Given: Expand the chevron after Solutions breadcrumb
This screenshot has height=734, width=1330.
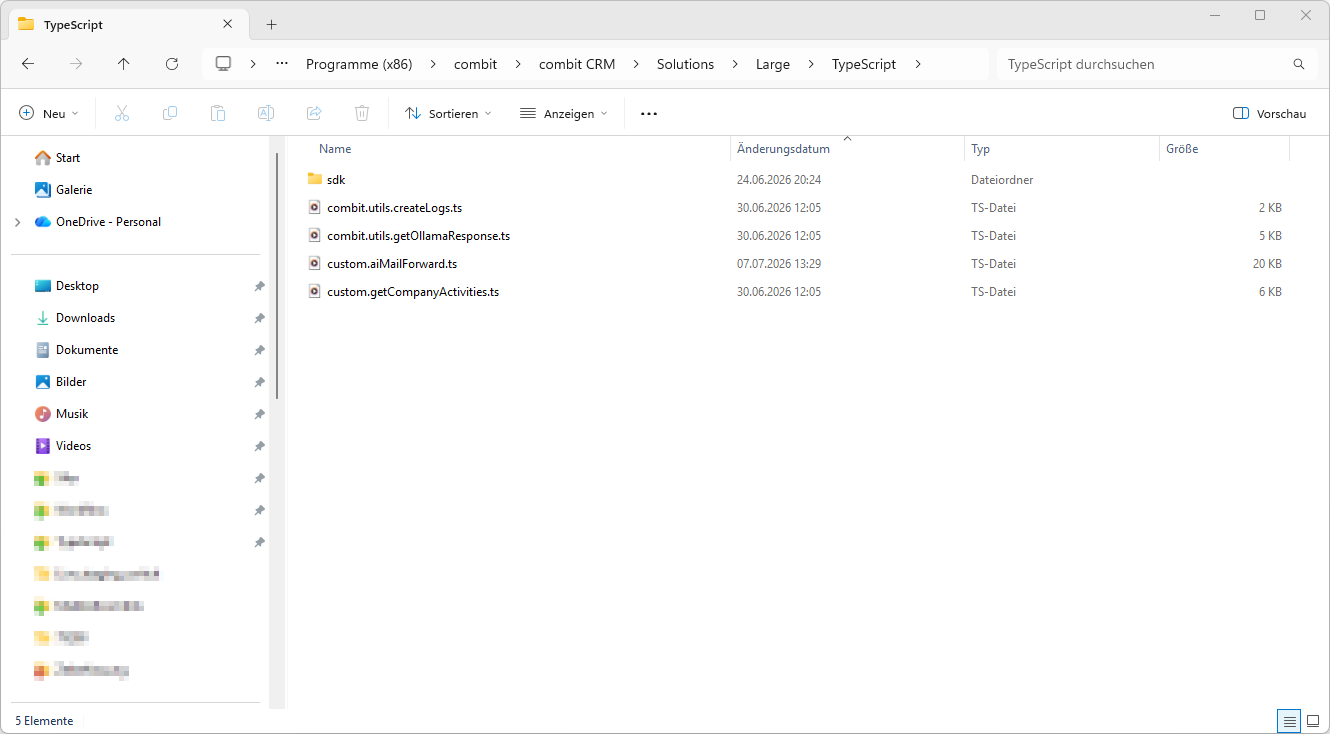Looking at the screenshot, I should (735, 64).
